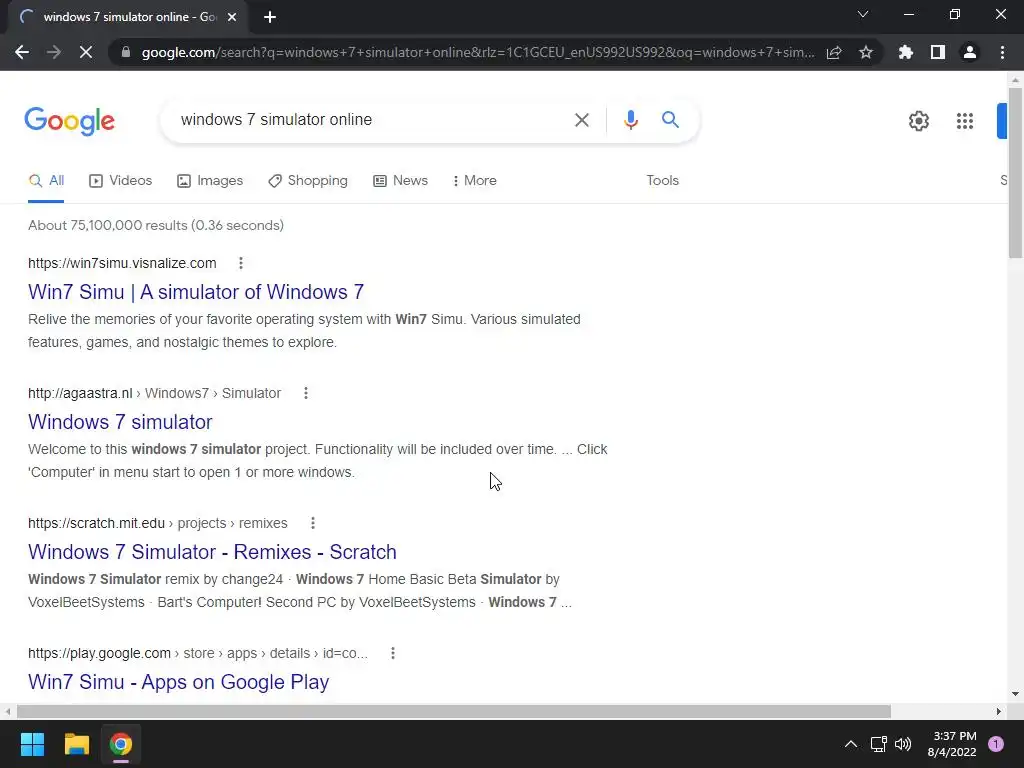The width and height of the screenshot is (1024, 768).
Task: Open the search Tools options
Action: coord(662,181)
